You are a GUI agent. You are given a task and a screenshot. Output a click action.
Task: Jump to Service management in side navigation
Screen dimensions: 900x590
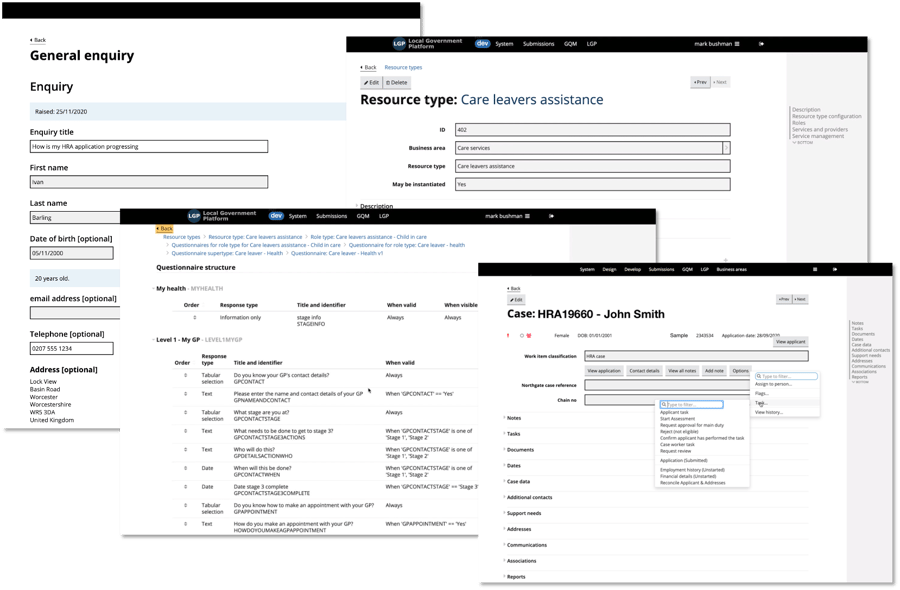(818, 137)
